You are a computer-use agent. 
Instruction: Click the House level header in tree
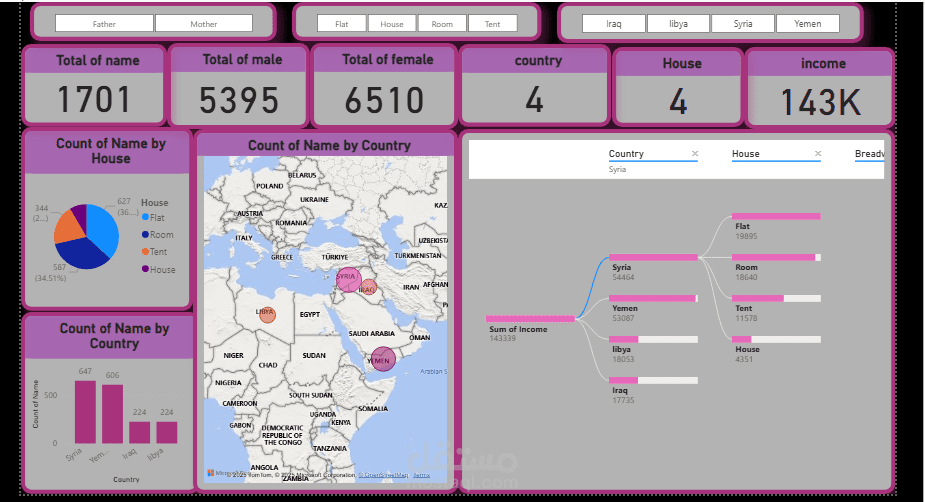(x=746, y=153)
